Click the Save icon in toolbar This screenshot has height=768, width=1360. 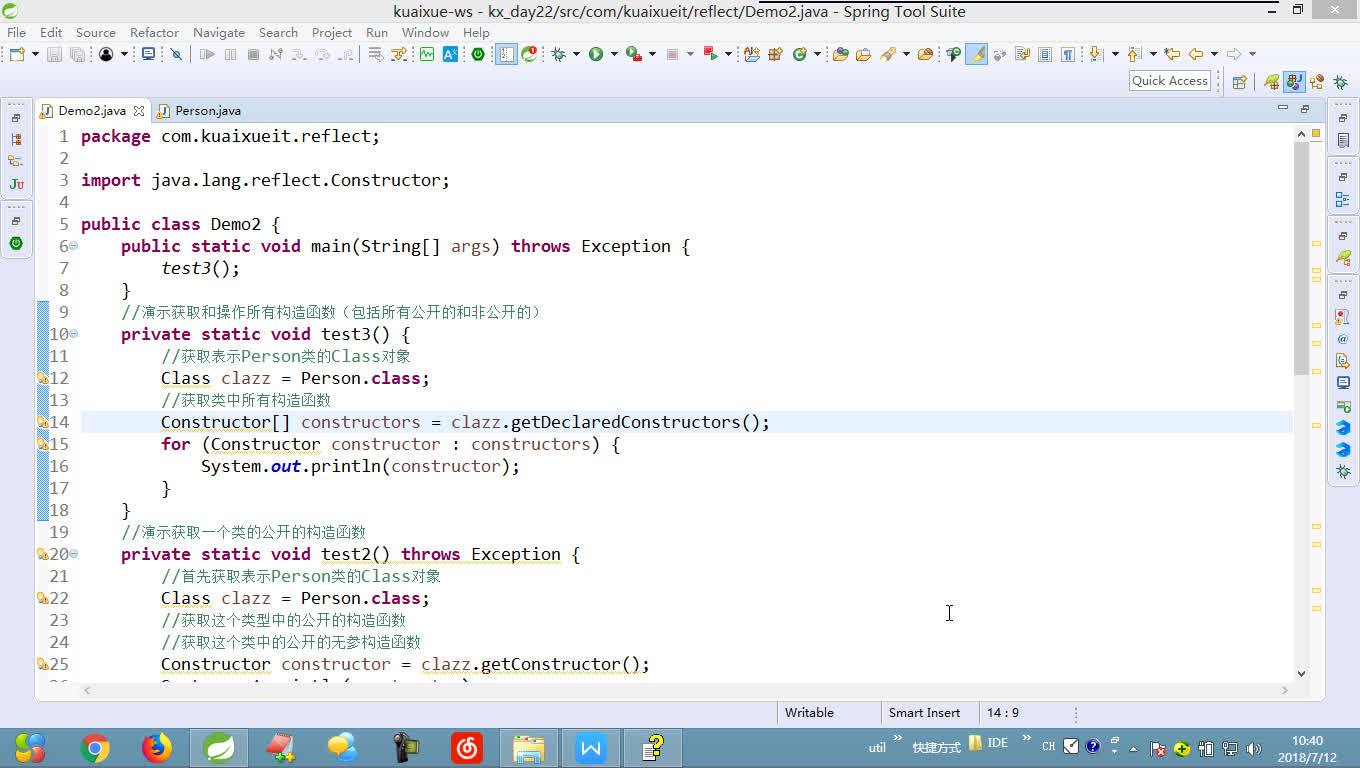54,54
